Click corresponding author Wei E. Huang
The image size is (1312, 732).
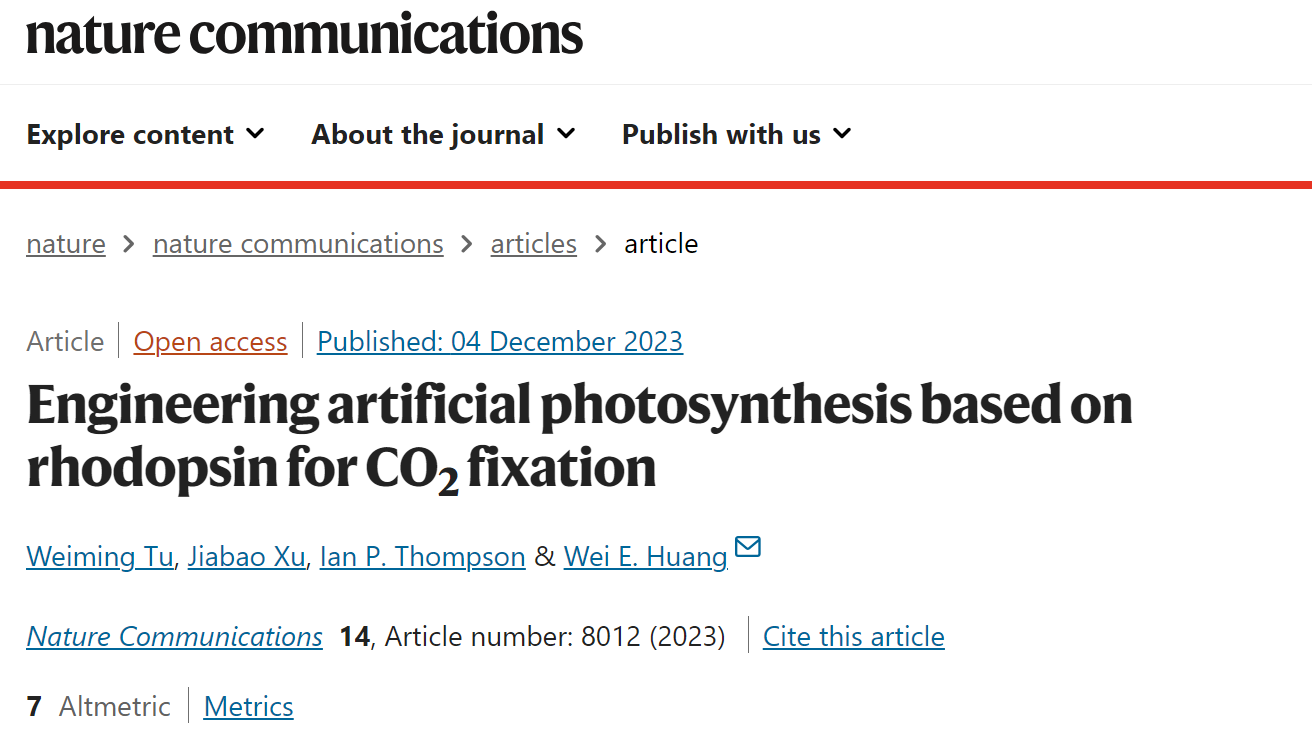click(646, 556)
